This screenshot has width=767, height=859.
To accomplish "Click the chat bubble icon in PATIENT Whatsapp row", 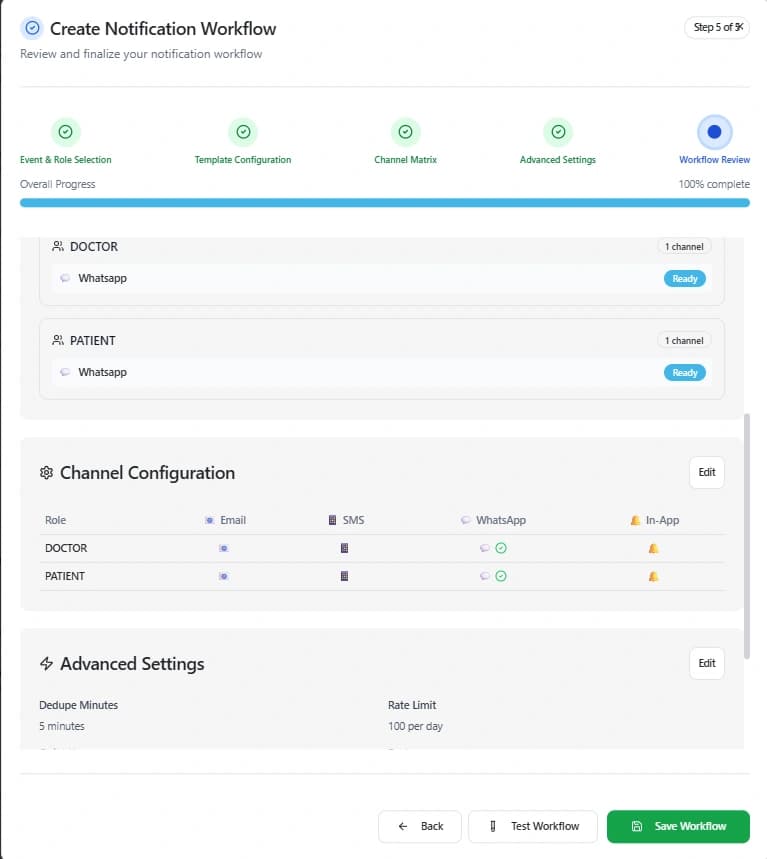I will click(x=65, y=372).
